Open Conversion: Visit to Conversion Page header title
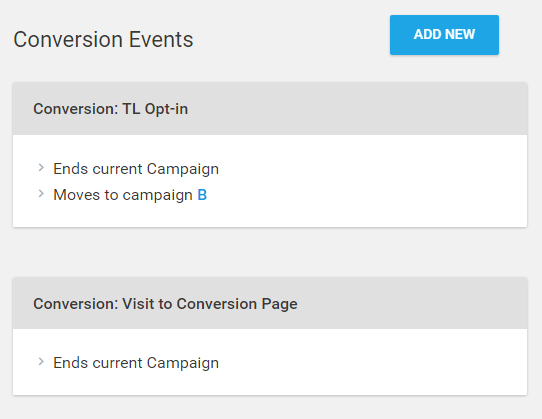The image size is (542, 419). (165, 304)
